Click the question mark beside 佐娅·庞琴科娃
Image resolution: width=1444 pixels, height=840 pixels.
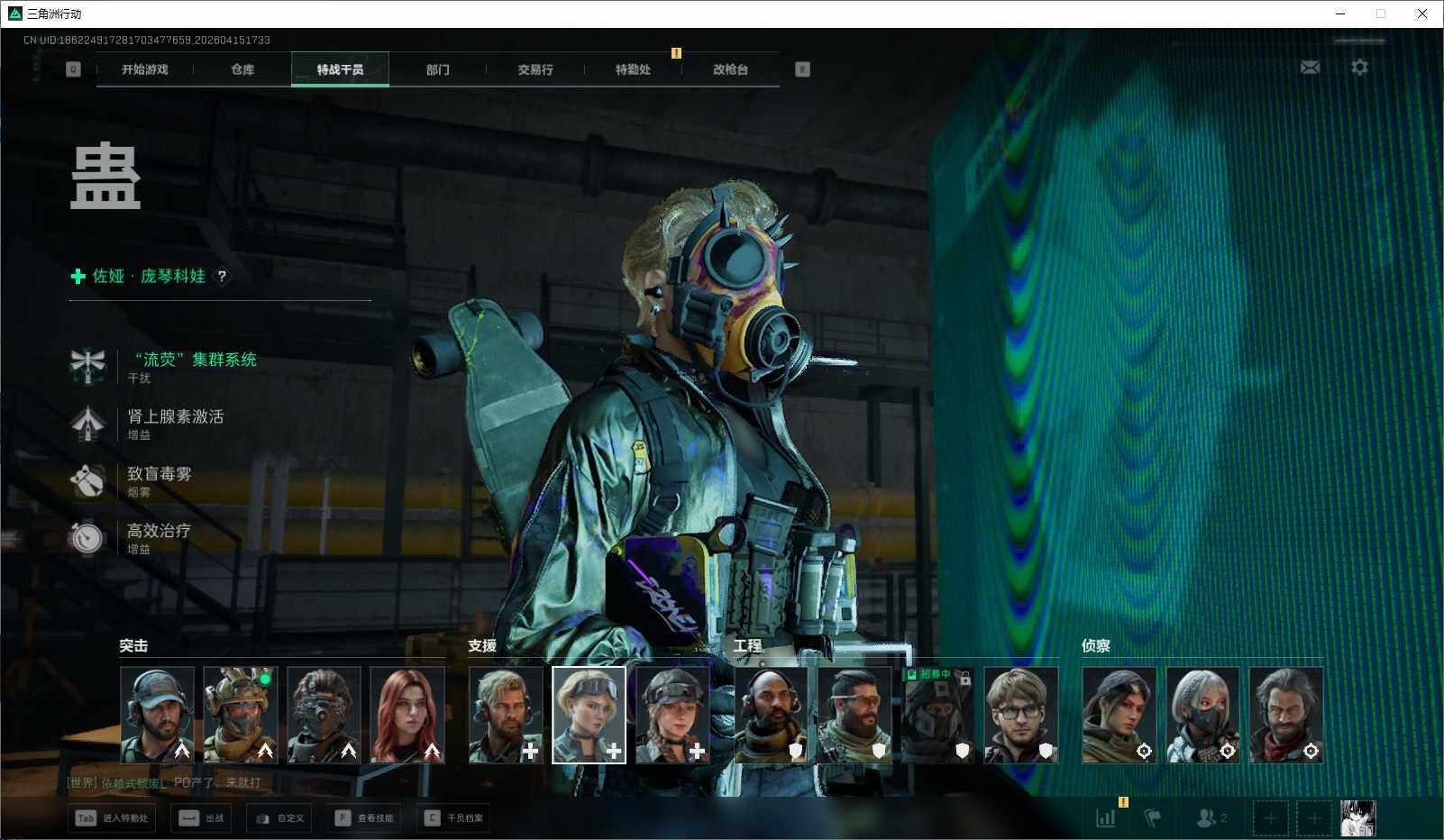click(x=222, y=277)
